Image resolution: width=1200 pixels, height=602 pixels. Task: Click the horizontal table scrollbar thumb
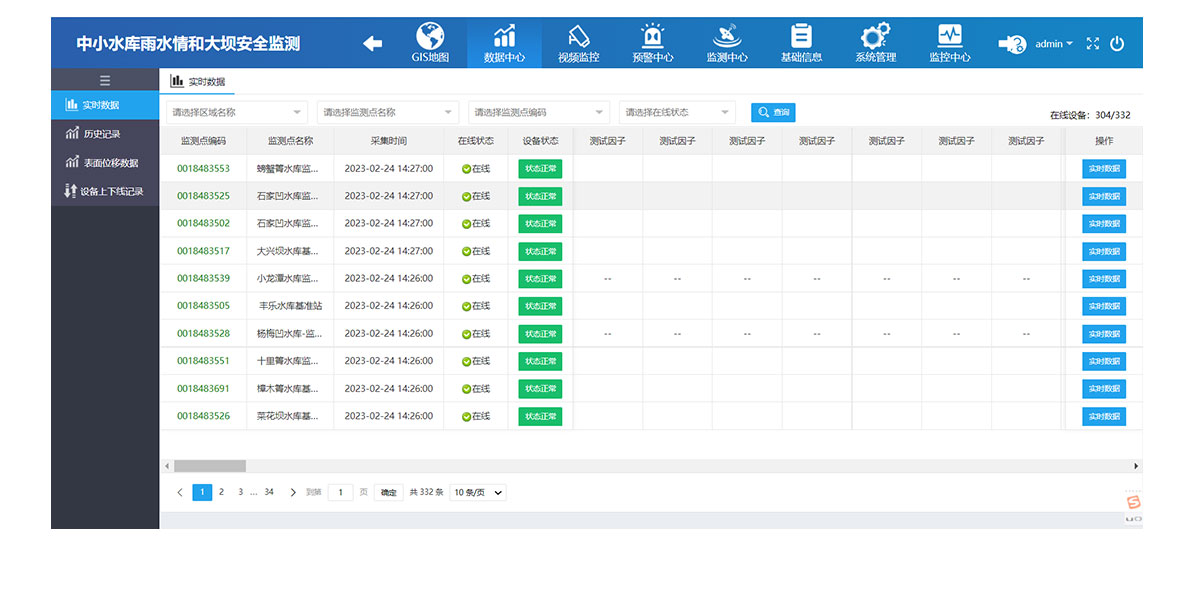(209, 466)
